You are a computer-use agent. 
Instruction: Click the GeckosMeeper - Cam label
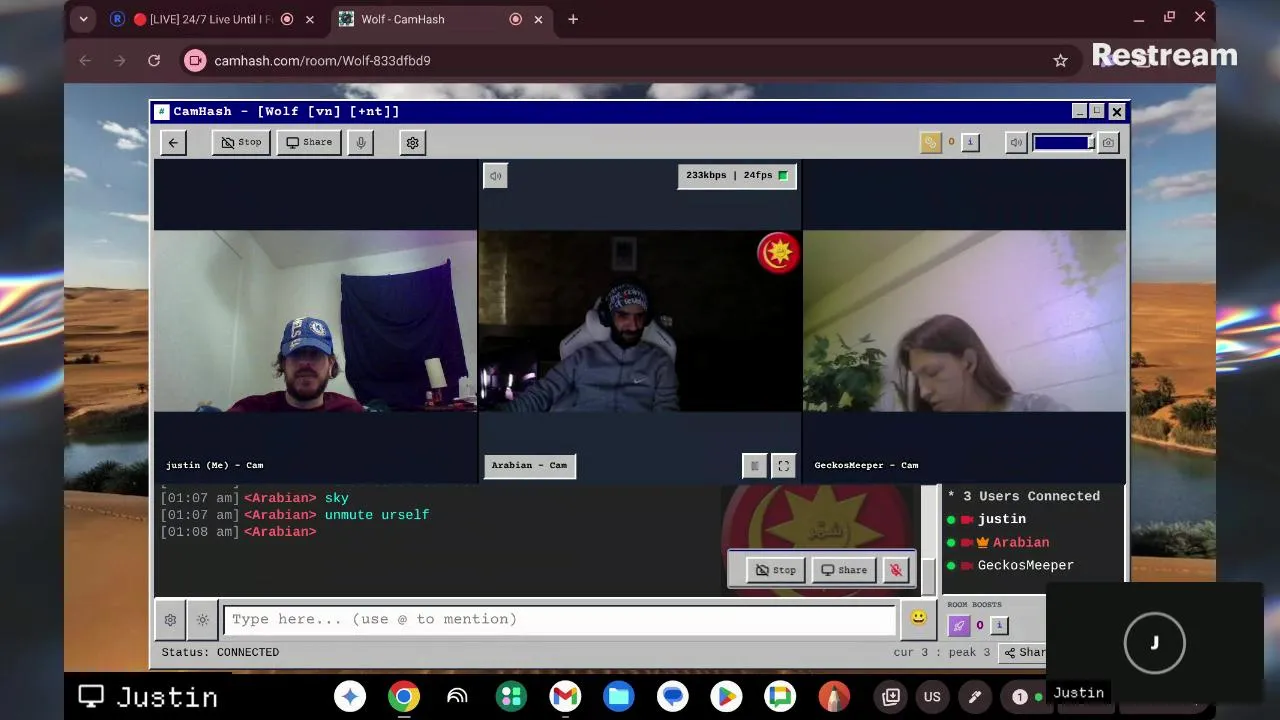[x=866, y=465]
